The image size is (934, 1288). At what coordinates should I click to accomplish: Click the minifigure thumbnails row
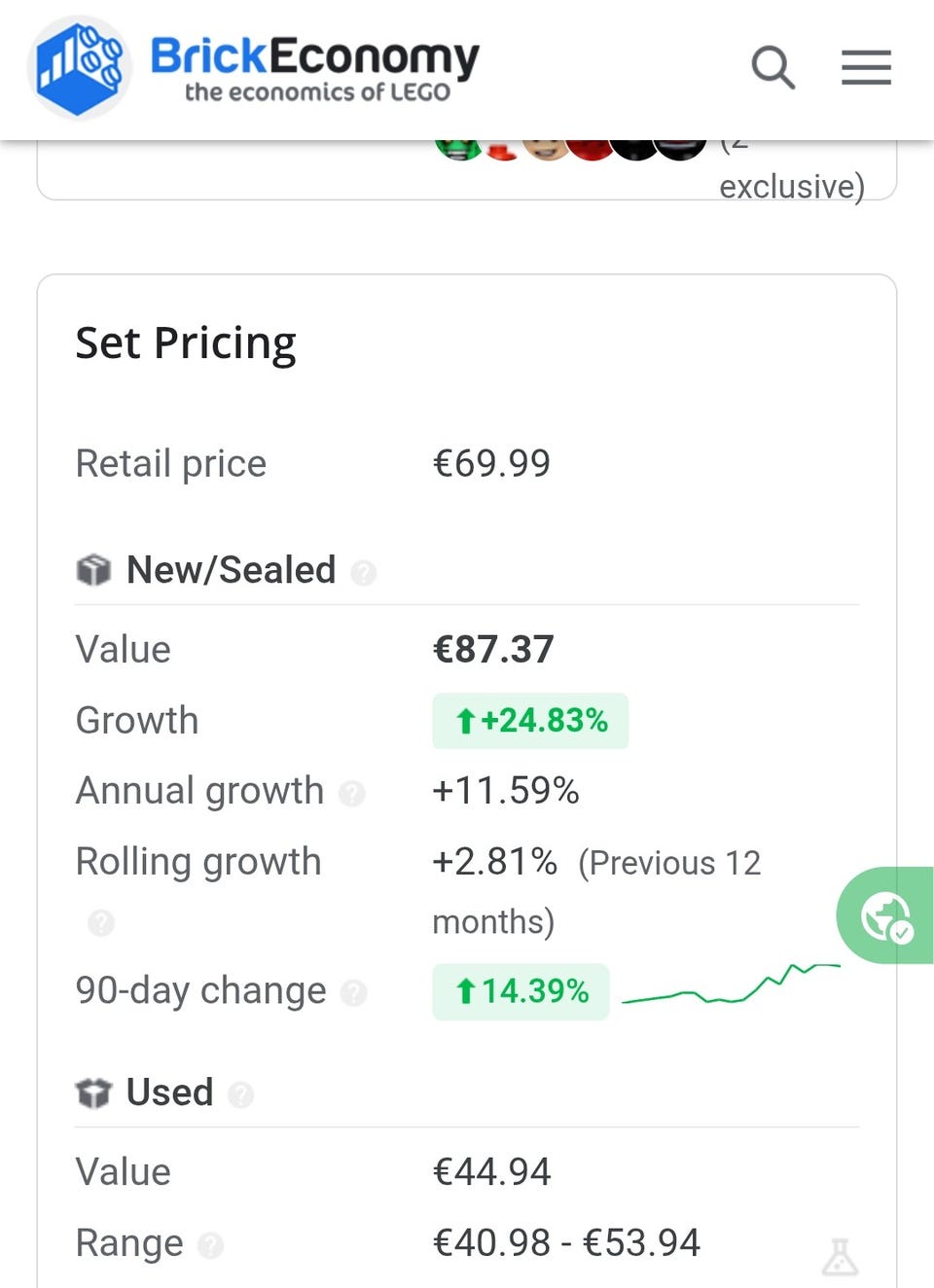[569, 148]
